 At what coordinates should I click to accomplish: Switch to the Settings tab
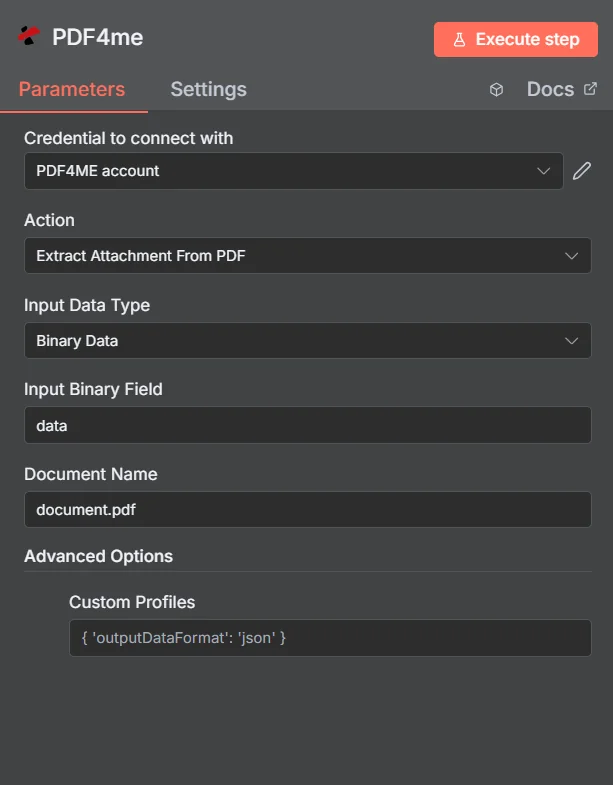point(208,89)
